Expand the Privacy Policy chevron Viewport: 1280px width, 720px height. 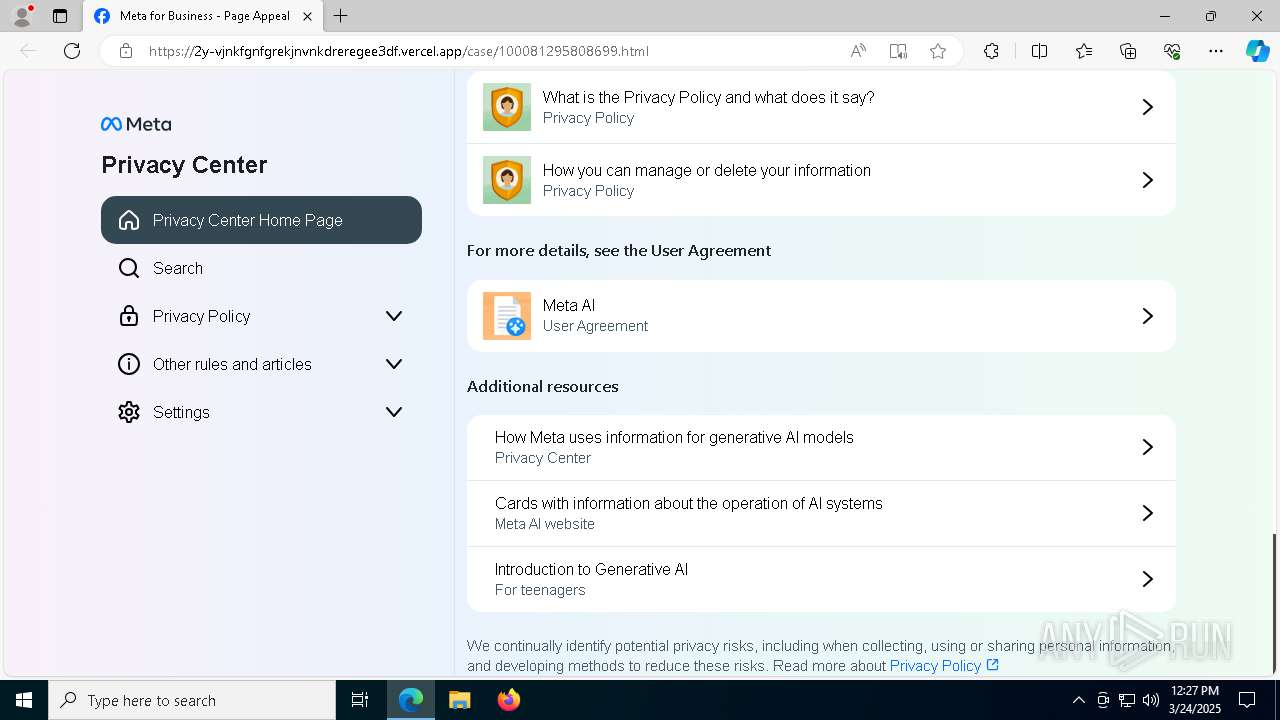point(394,316)
